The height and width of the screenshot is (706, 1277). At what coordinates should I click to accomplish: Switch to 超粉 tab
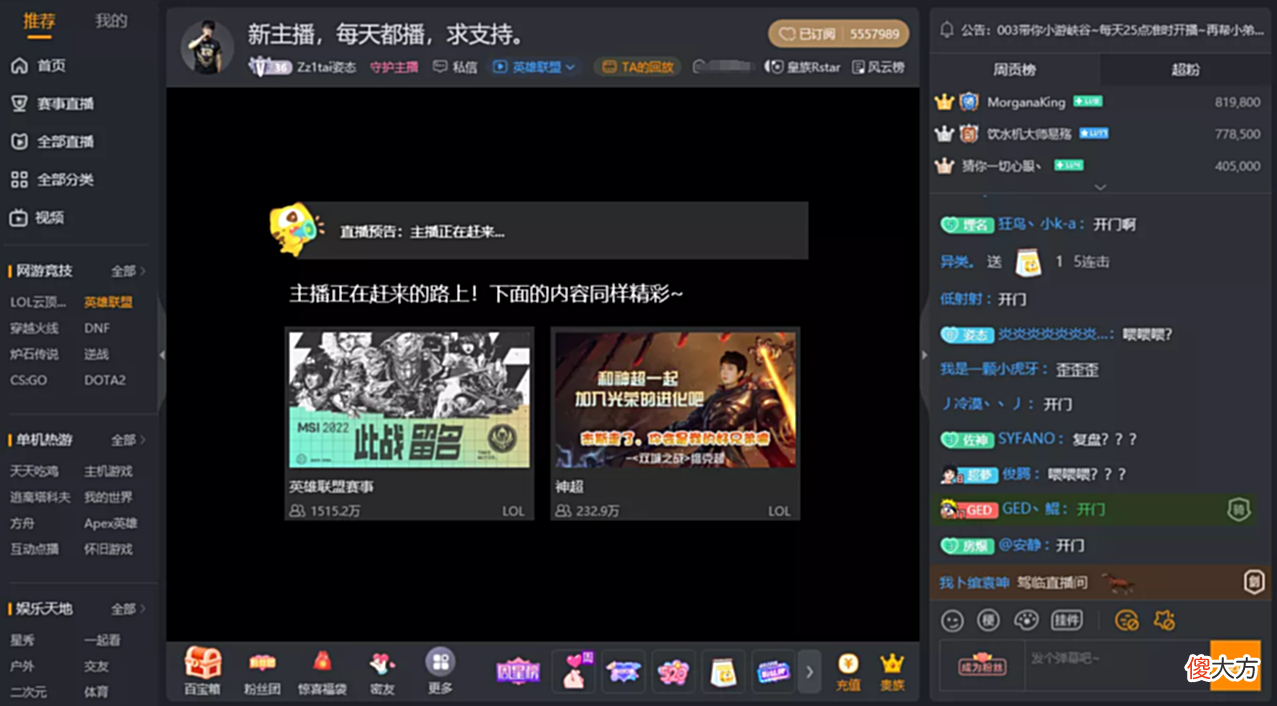click(1185, 70)
